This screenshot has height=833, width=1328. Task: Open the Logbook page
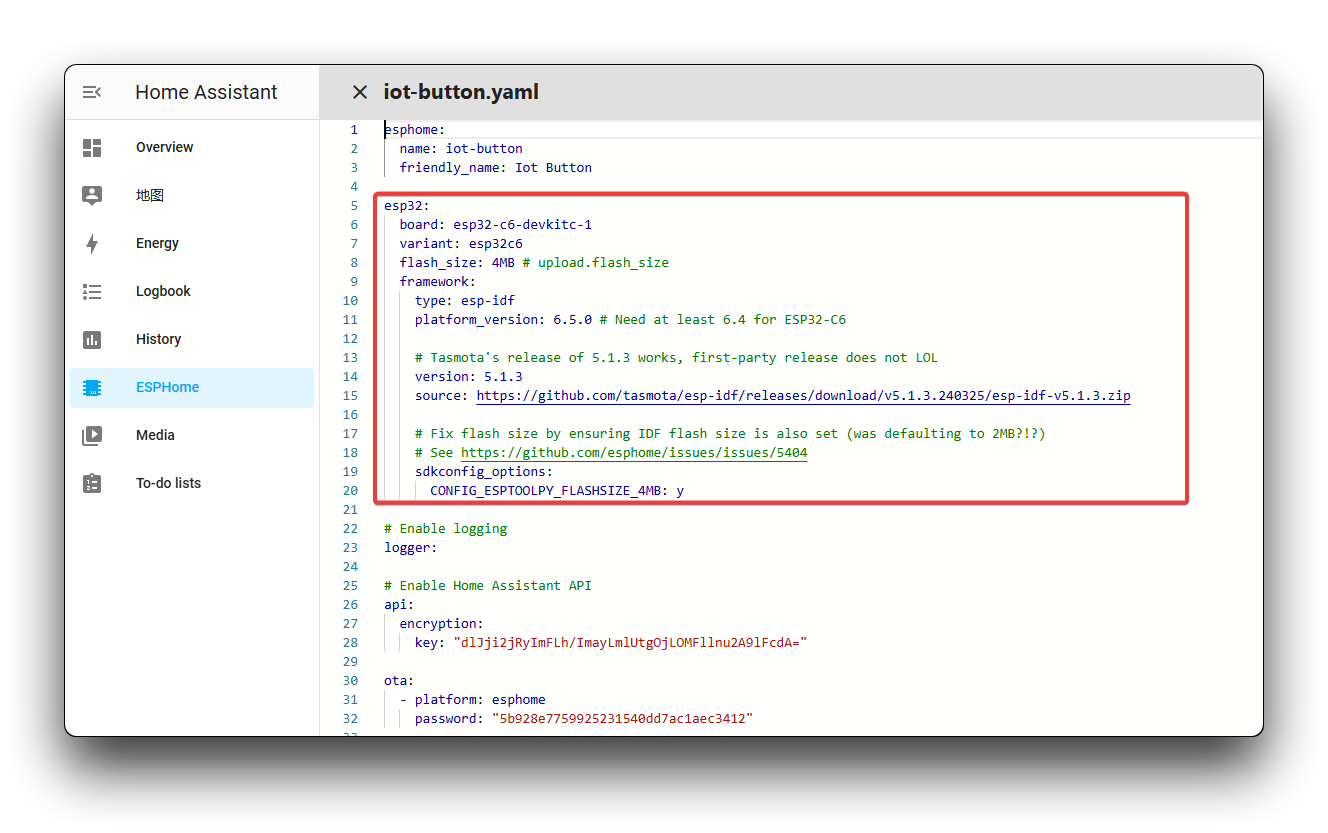tap(191, 291)
